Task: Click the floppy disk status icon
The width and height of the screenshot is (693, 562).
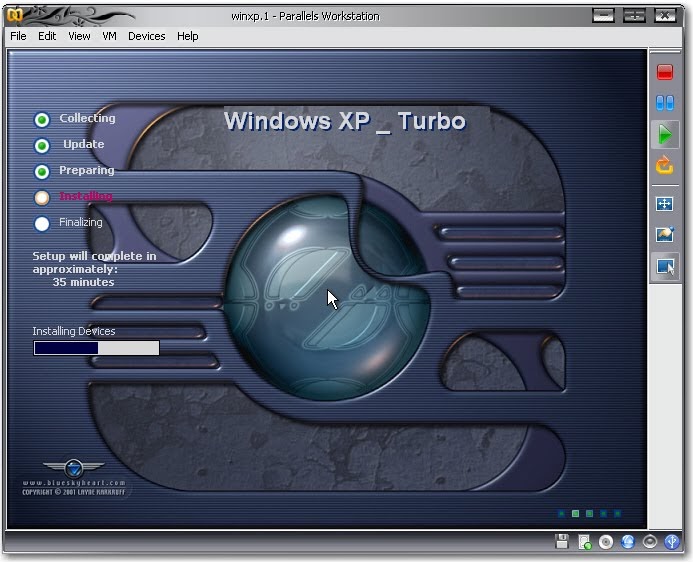Action: [x=562, y=541]
